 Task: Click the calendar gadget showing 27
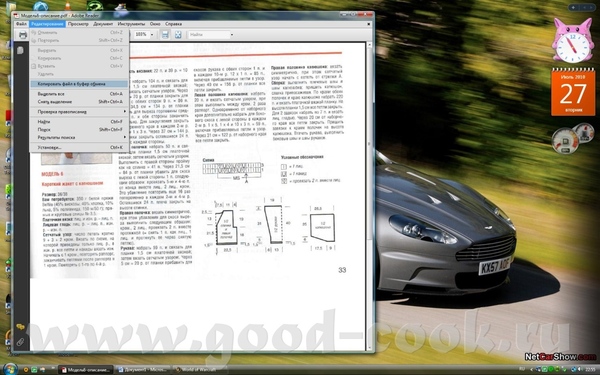[x=573, y=92]
